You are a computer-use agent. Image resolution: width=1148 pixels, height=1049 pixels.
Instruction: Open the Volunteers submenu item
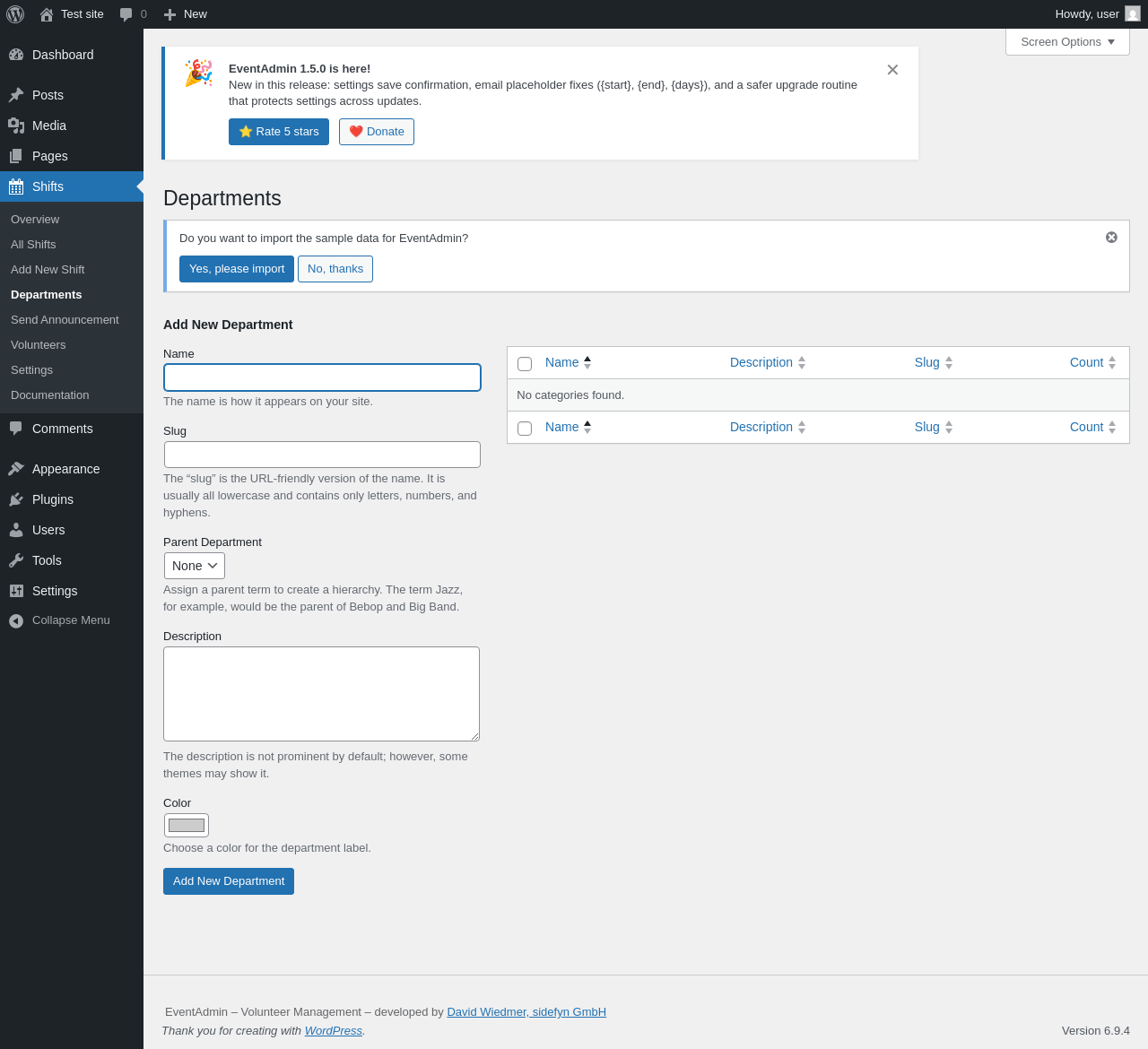pyautogui.click(x=39, y=345)
